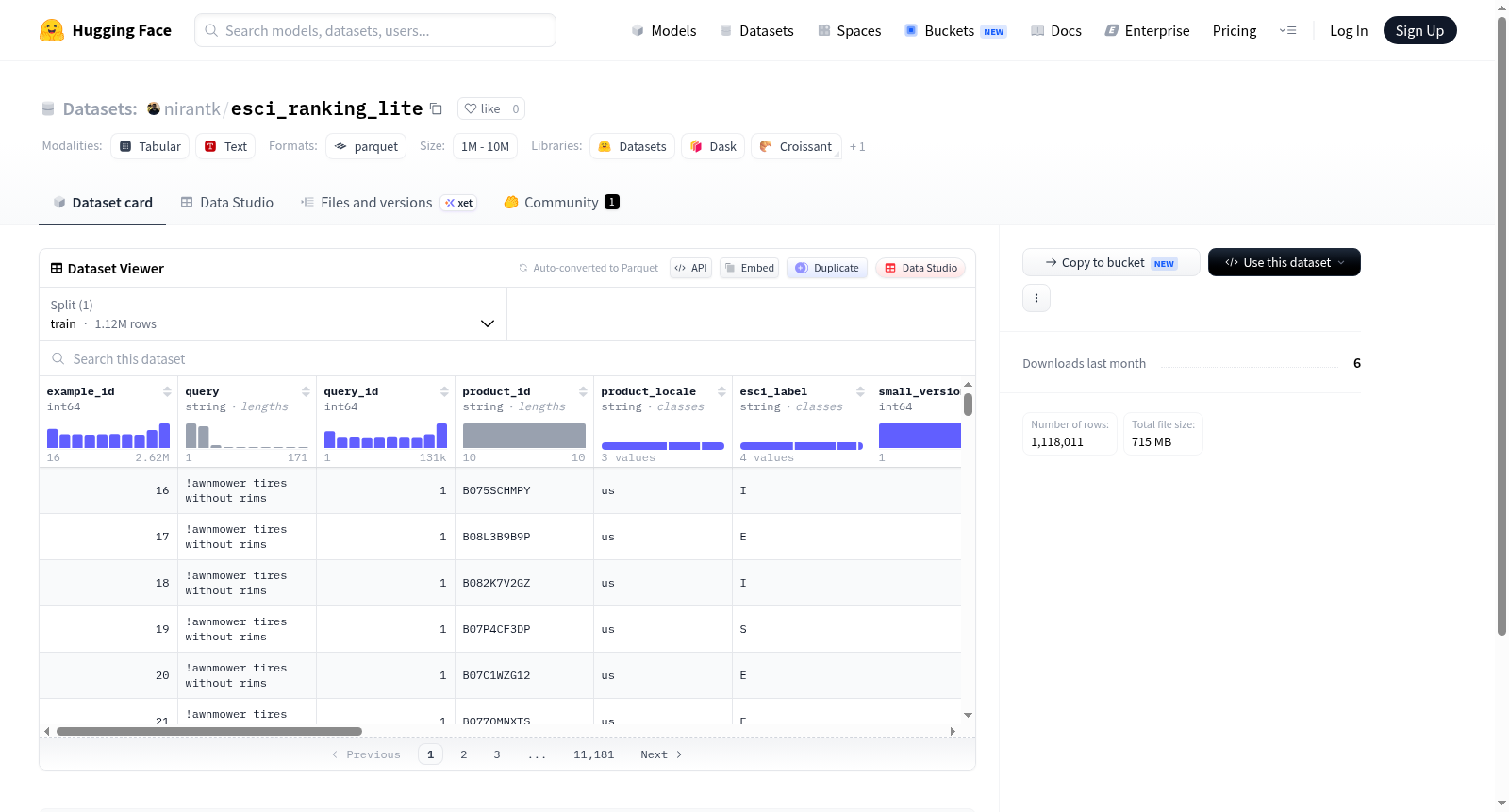Screen dimensions: 1509x812
Task: Click the 1M - 10M size tag
Action: (x=486, y=146)
